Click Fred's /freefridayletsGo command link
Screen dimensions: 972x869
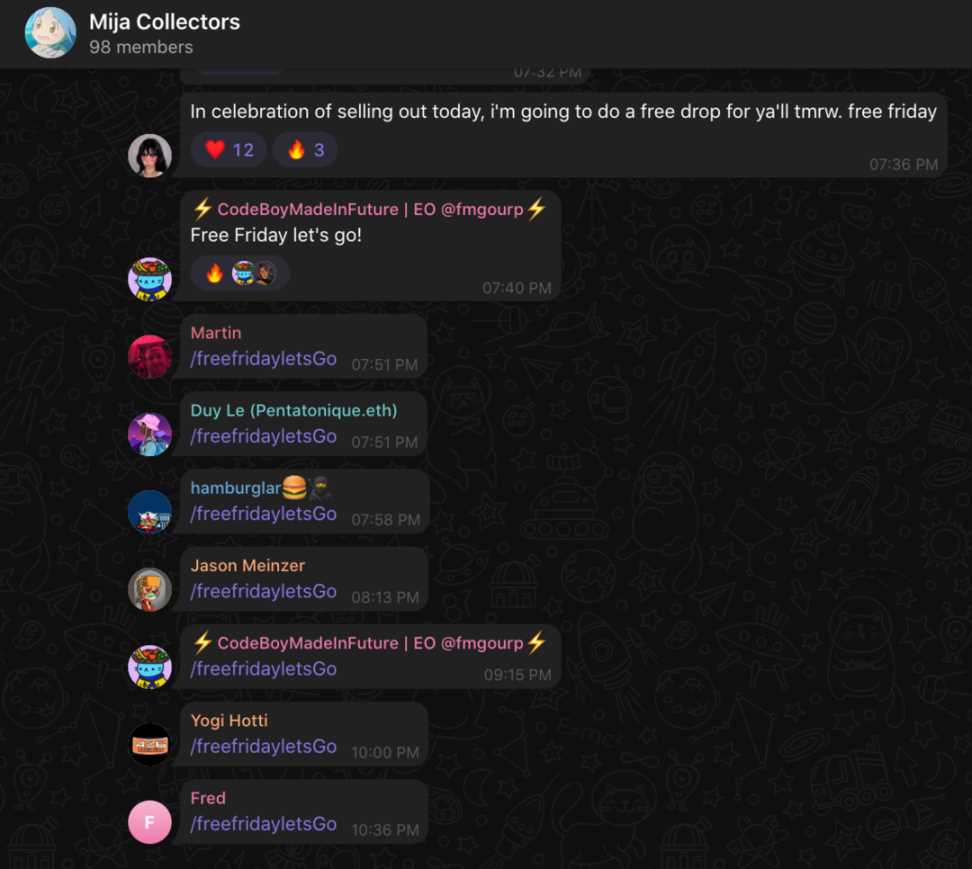(263, 824)
